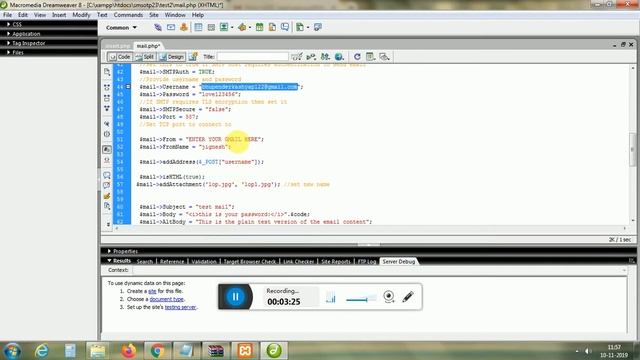Viewport: 640px width, 360px height.
Task: Open the Common insert category dropdown
Action: (x=121, y=28)
